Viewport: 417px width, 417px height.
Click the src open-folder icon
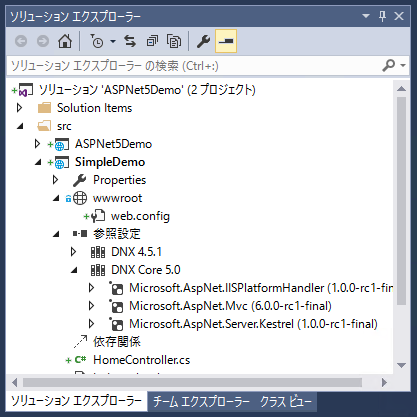click(x=44, y=126)
